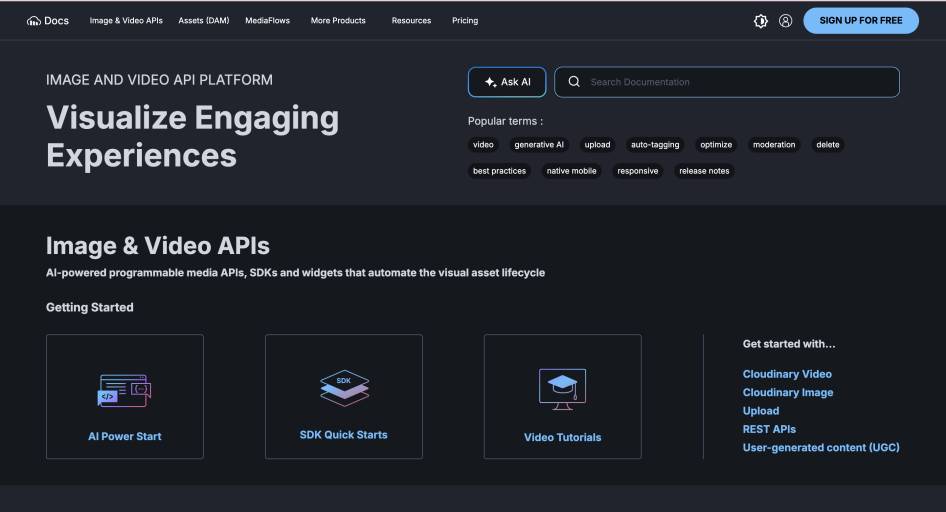Image resolution: width=946 pixels, height=512 pixels.
Task: Open the User-generated content (UGC) link
Action: [821, 448]
